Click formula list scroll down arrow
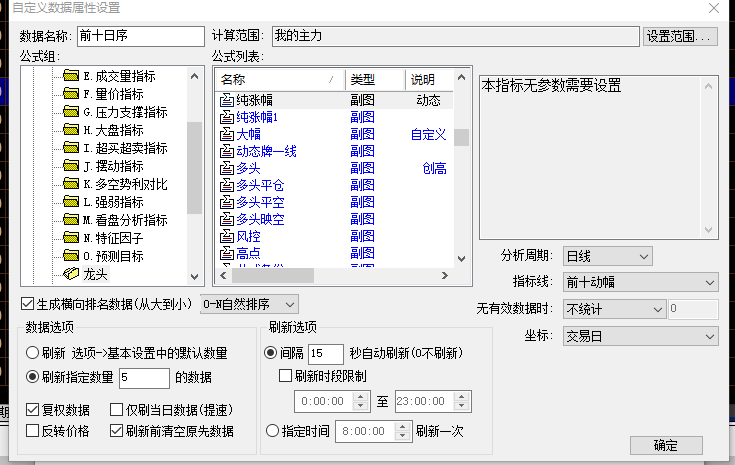 (x=462, y=259)
